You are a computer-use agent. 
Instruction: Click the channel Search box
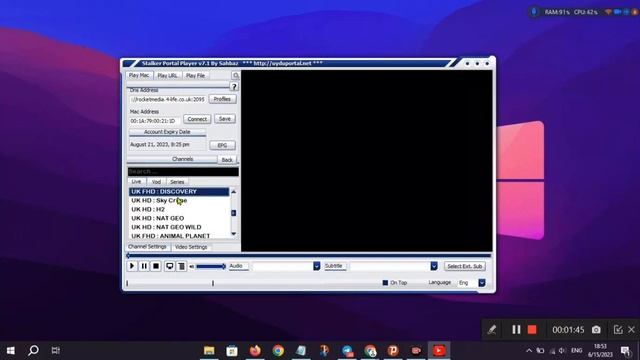point(183,172)
